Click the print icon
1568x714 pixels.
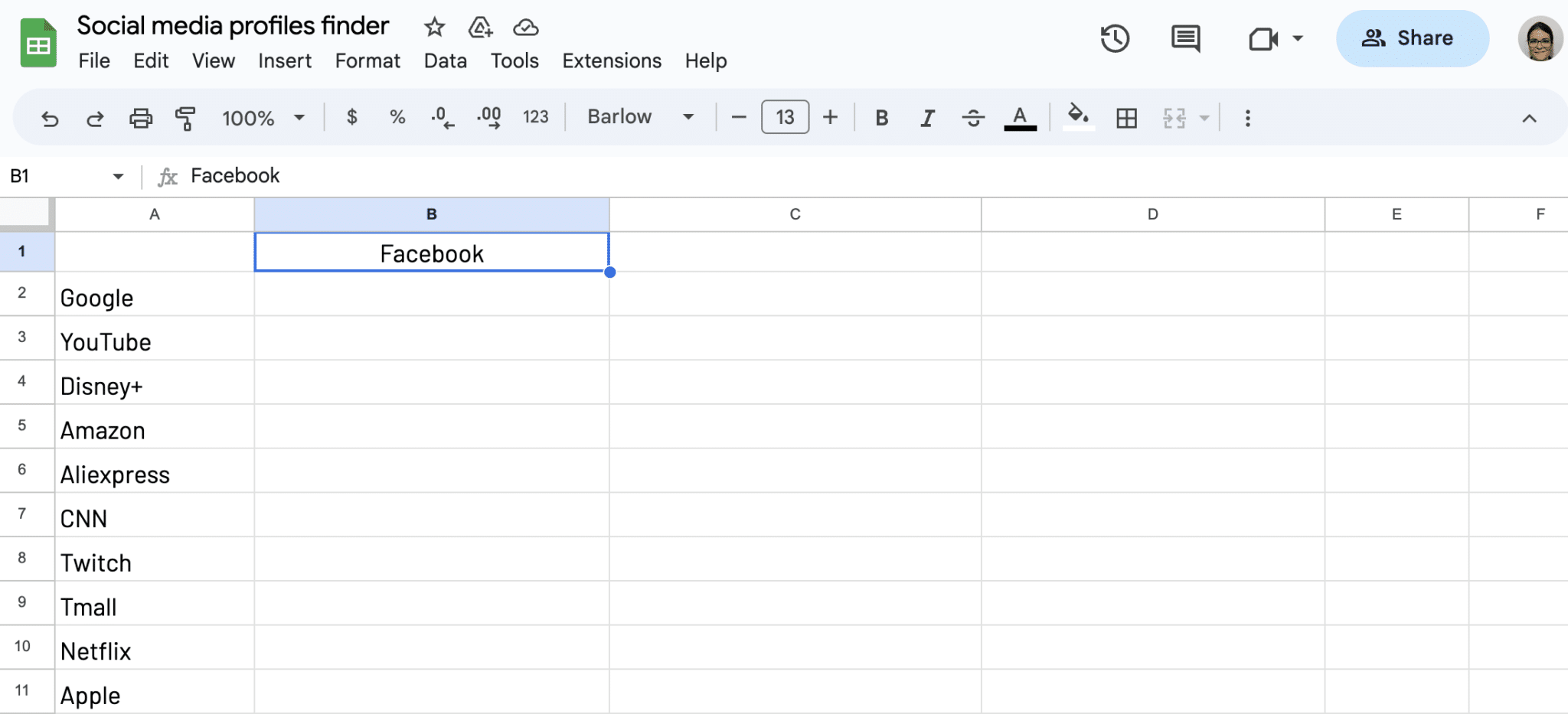(x=140, y=119)
